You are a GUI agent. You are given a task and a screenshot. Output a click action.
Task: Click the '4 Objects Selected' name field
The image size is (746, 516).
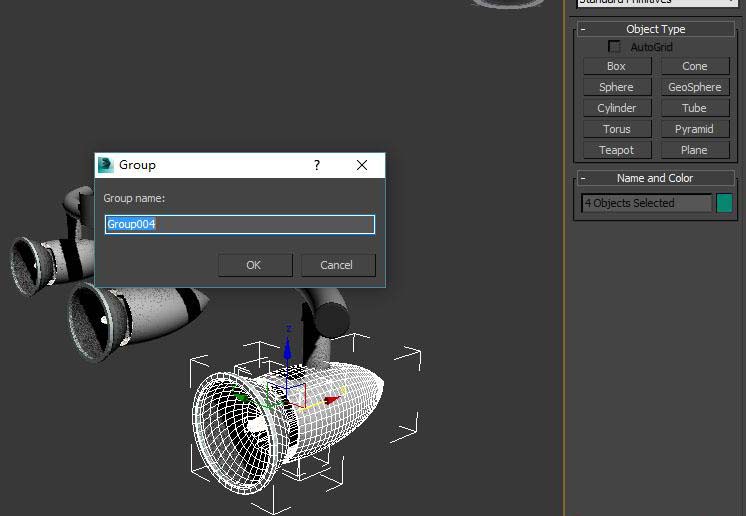647,203
